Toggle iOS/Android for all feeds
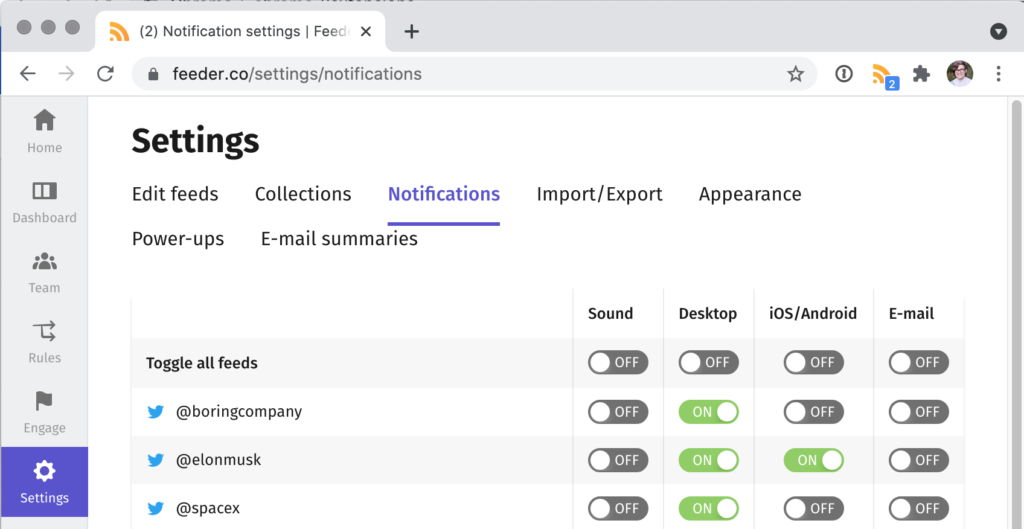The image size is (1024, 529). (814, 362)
